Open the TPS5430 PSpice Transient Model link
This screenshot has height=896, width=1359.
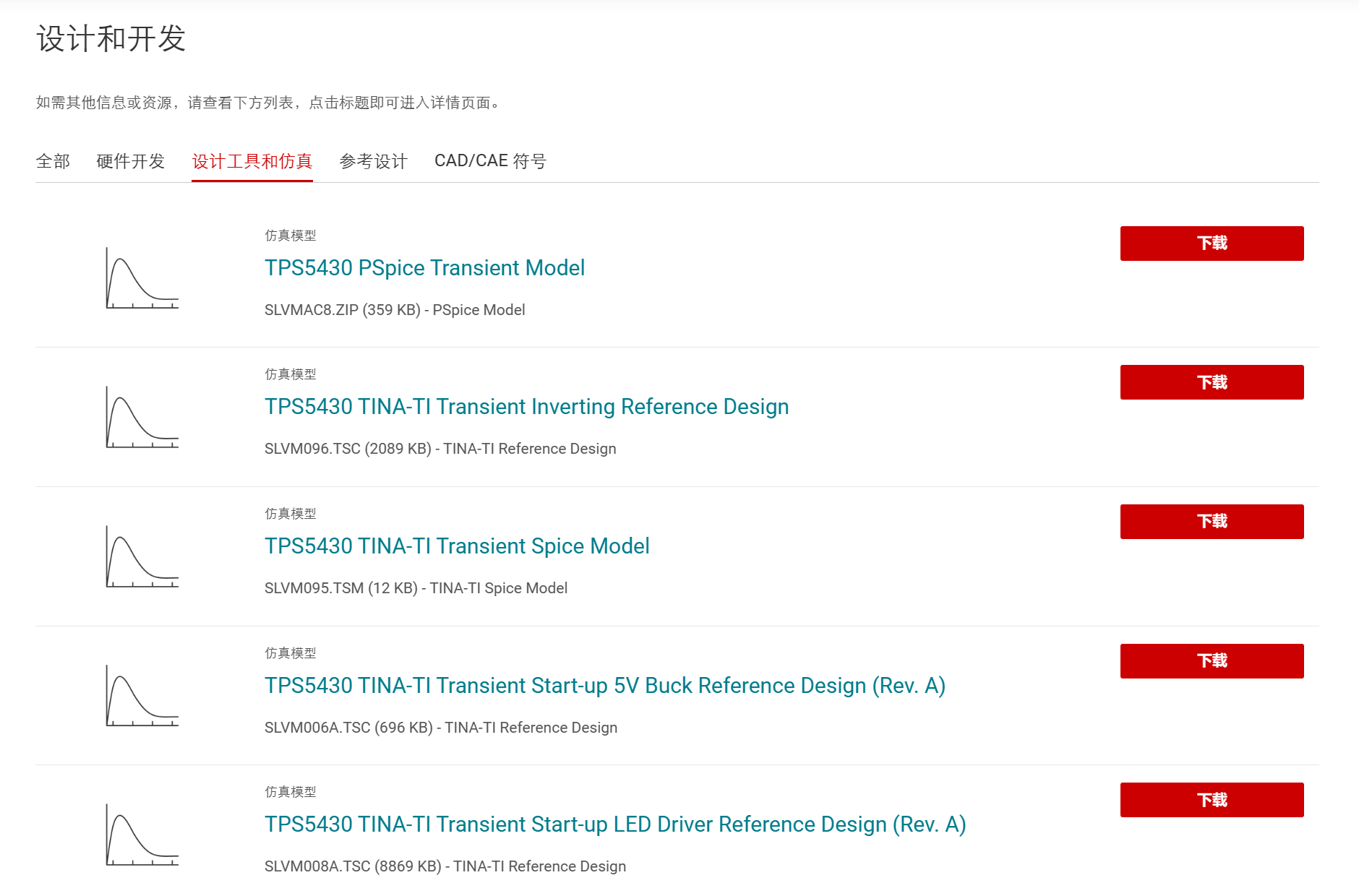[x=425, y=268]
